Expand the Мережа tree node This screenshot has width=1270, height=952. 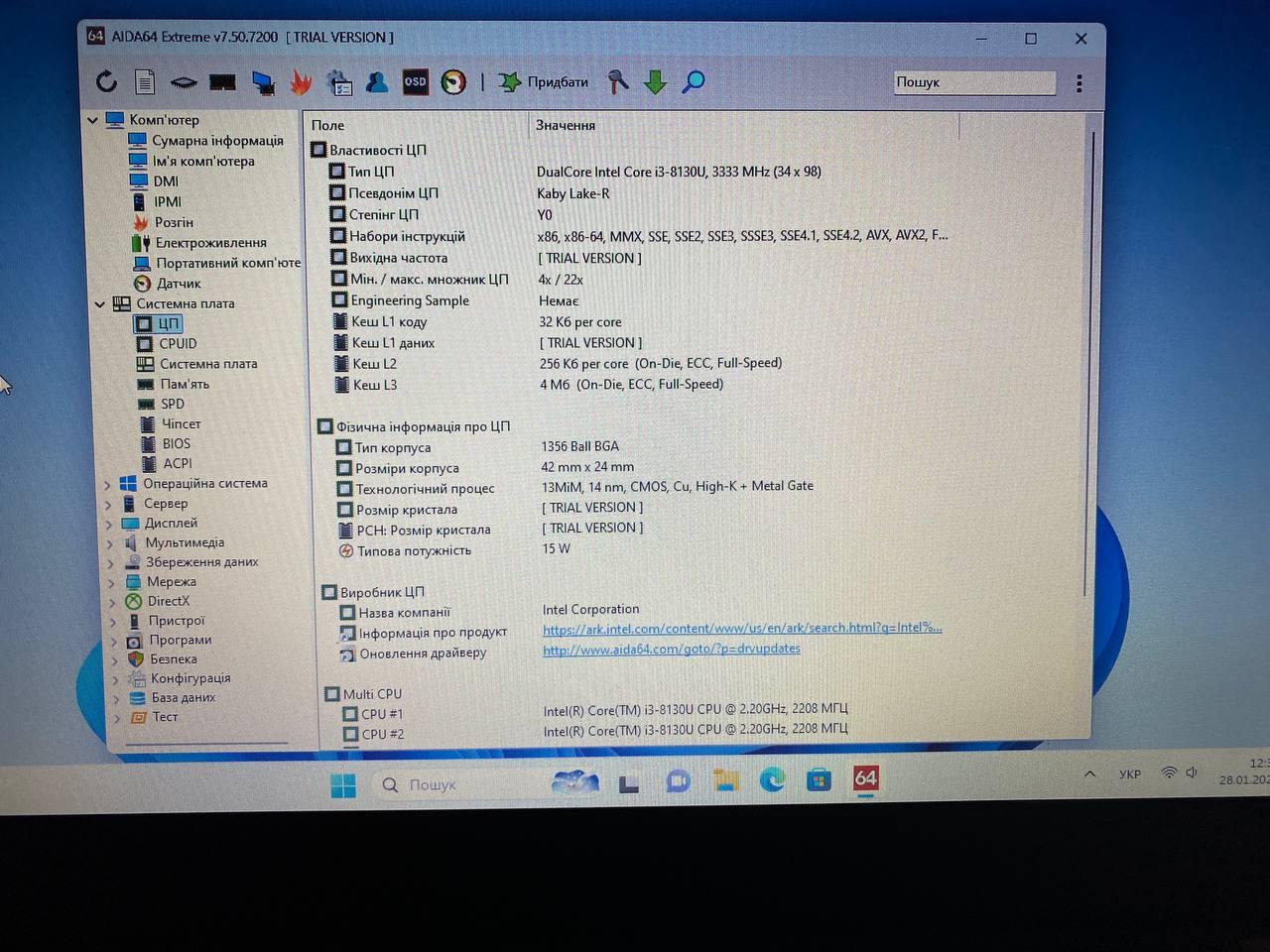[x=112, y=582]
